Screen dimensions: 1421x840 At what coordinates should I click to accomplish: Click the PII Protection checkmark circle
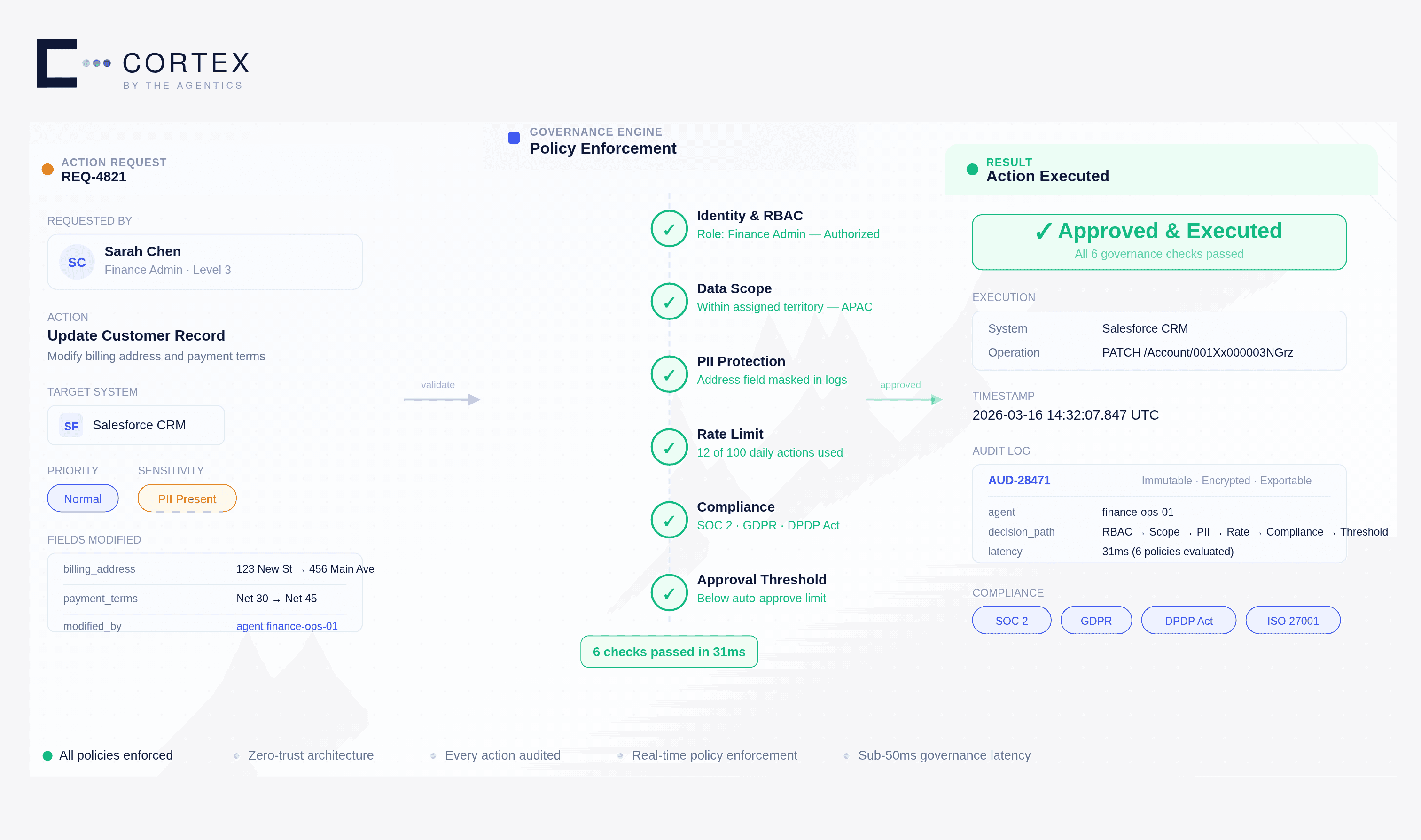[x=669, y=374]
